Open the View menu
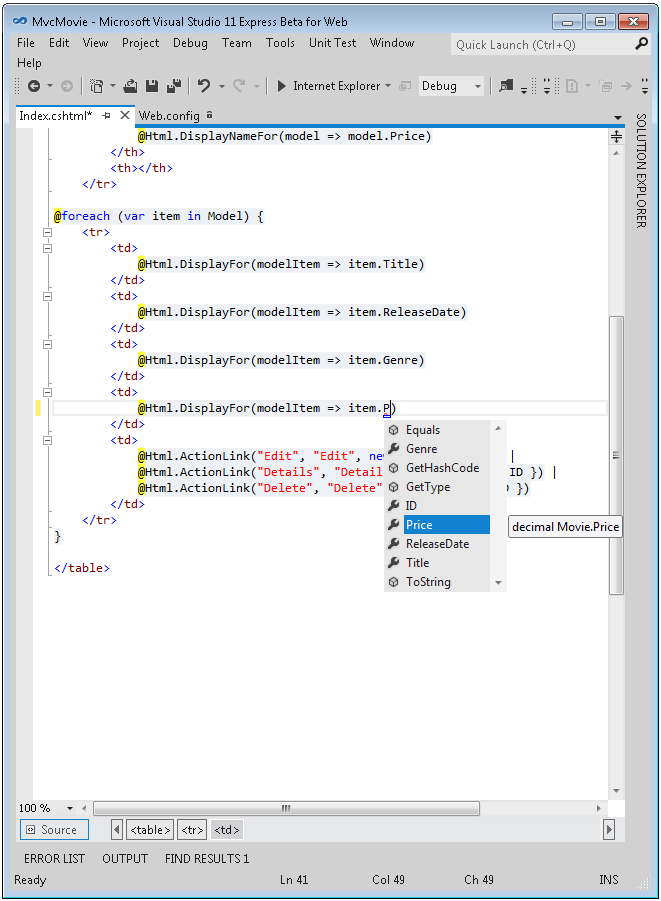661x901 pixels. 95,43
